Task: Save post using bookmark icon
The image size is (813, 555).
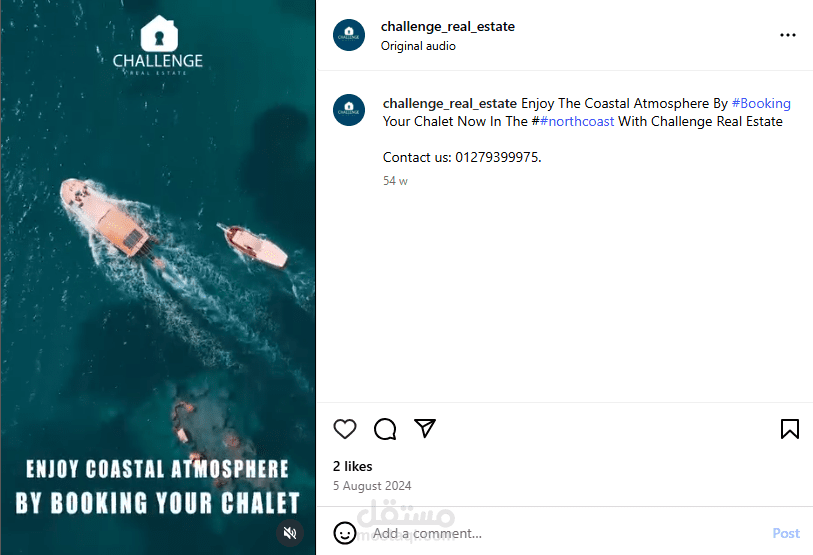Action: [790, 429]
